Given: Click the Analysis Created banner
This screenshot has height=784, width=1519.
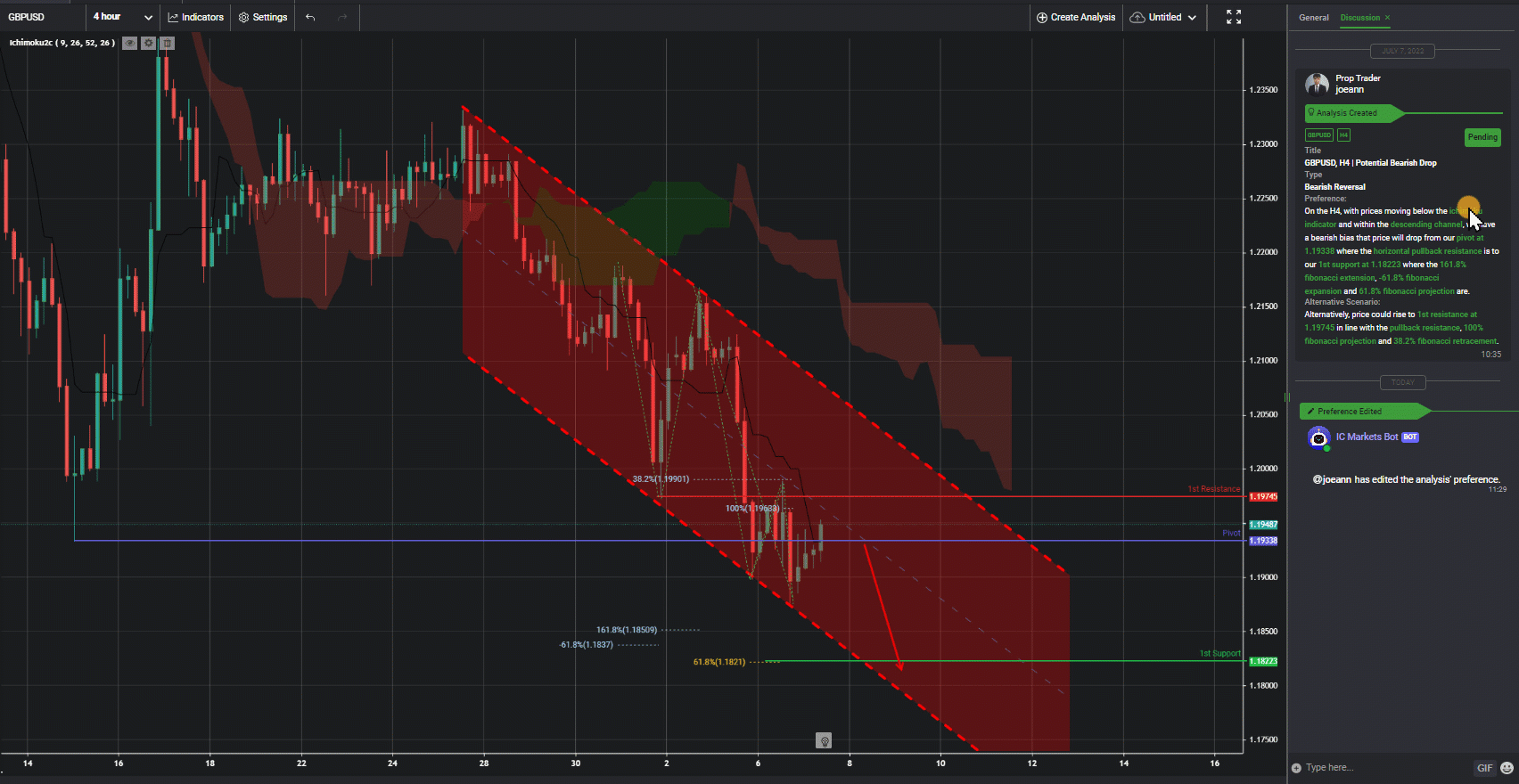Looking at the screenshot, I should point(1353,113).
